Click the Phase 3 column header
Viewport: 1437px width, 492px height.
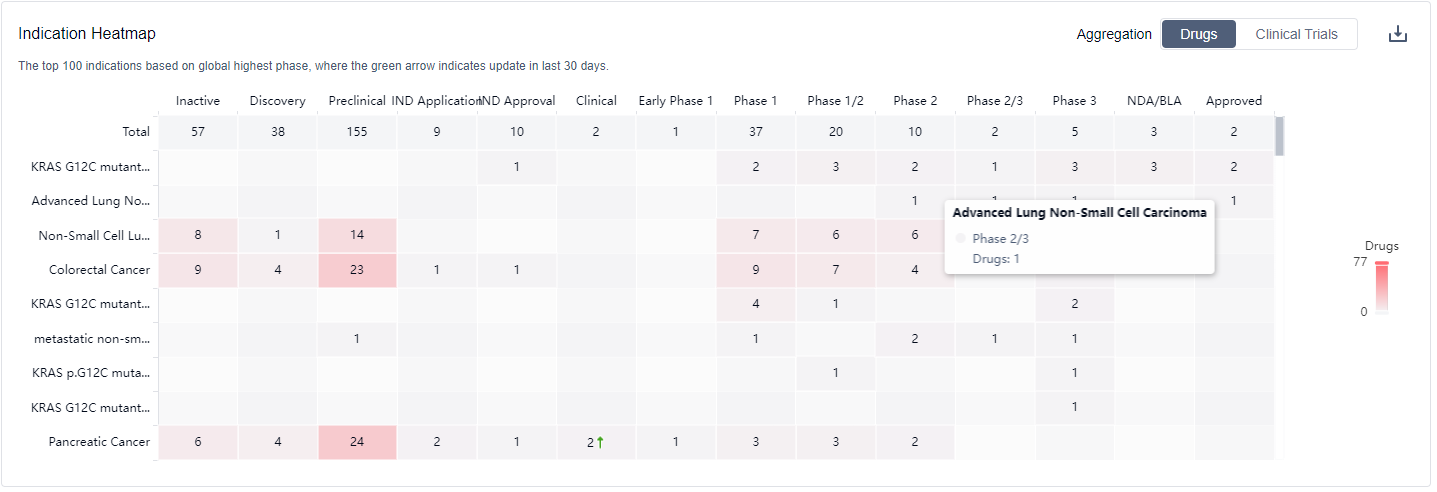coord(1074,100)
